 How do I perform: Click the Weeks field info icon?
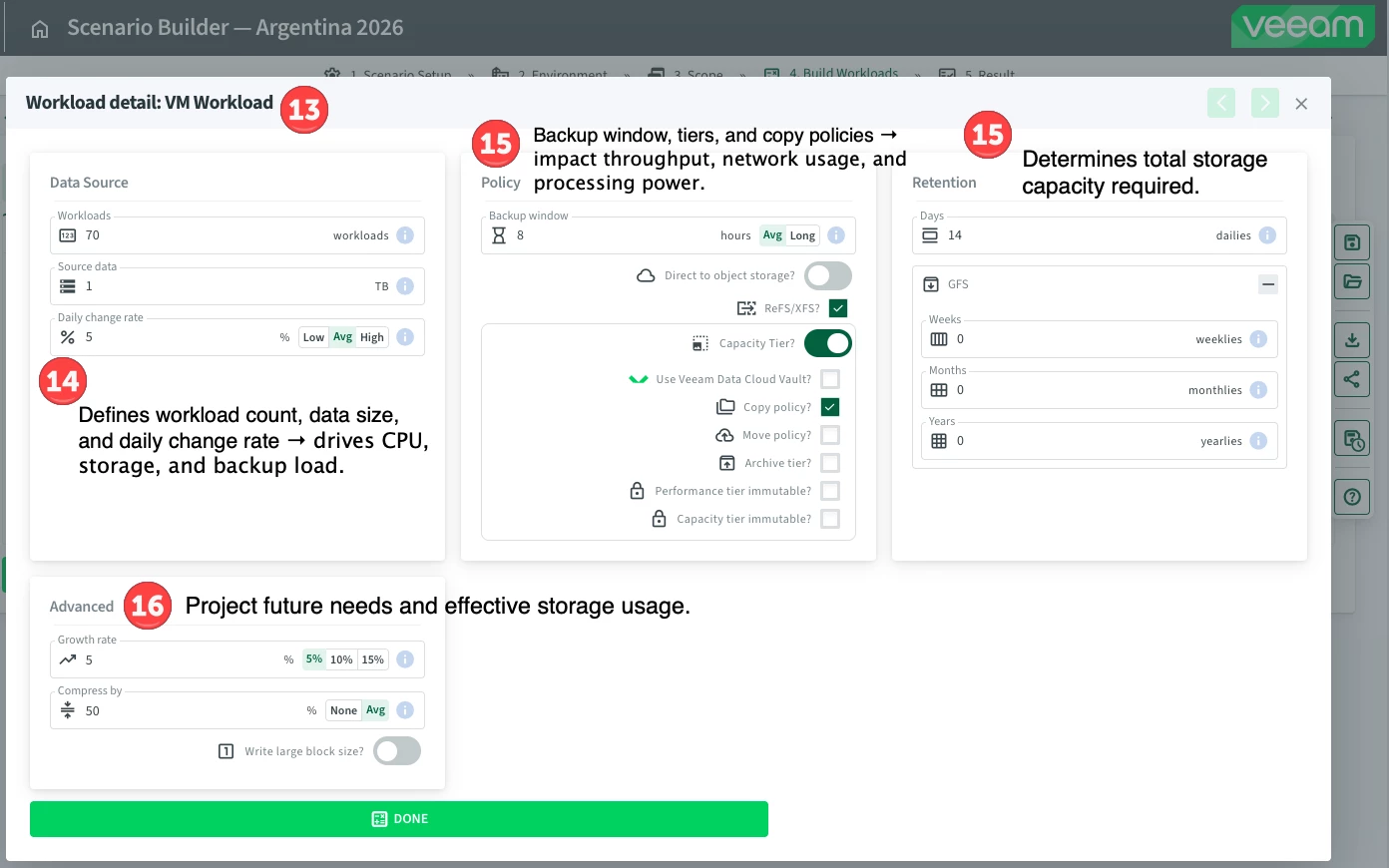coord(1258,339)
